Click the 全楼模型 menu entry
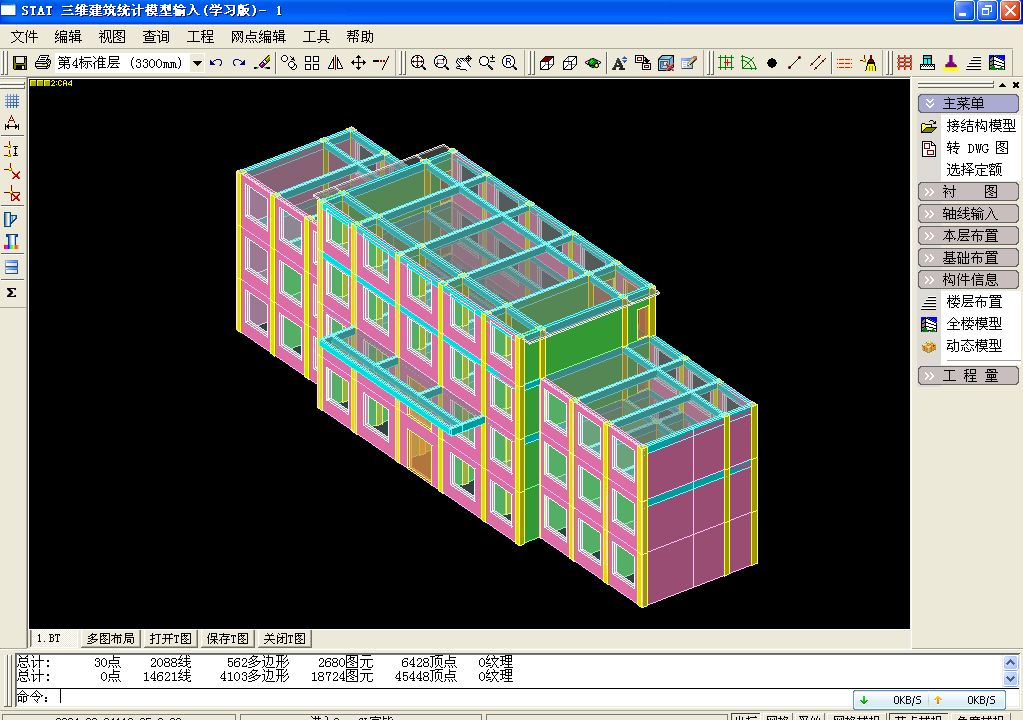Image resolution: width=1023 pixels, height=720 pixels. click(973, 323)
